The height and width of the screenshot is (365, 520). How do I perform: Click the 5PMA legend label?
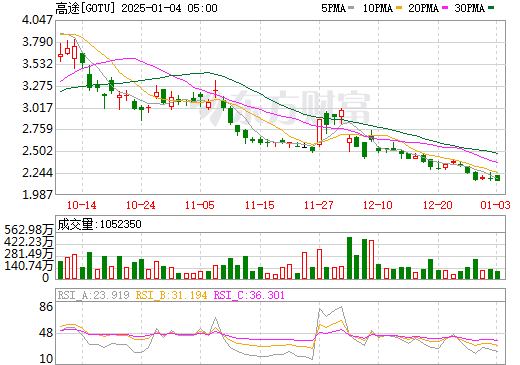(333, 8)
